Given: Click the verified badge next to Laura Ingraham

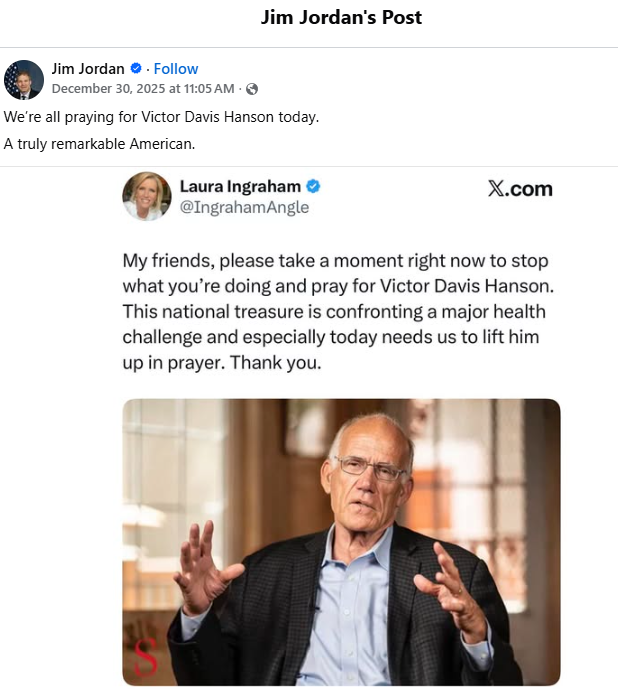Looking at the screenshot, I should pos(313,186).
